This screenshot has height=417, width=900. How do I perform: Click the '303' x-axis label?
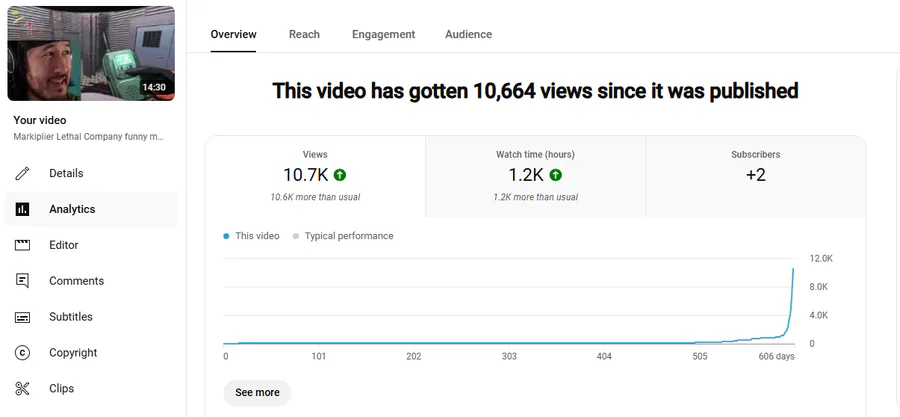(x=509, y=356)
